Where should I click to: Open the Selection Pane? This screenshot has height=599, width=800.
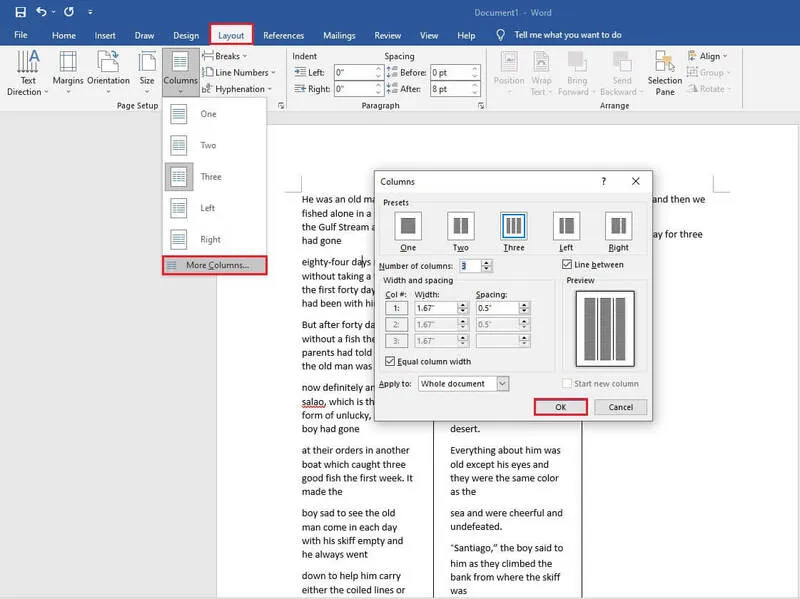pyautogui.click(x=665, y=73)
